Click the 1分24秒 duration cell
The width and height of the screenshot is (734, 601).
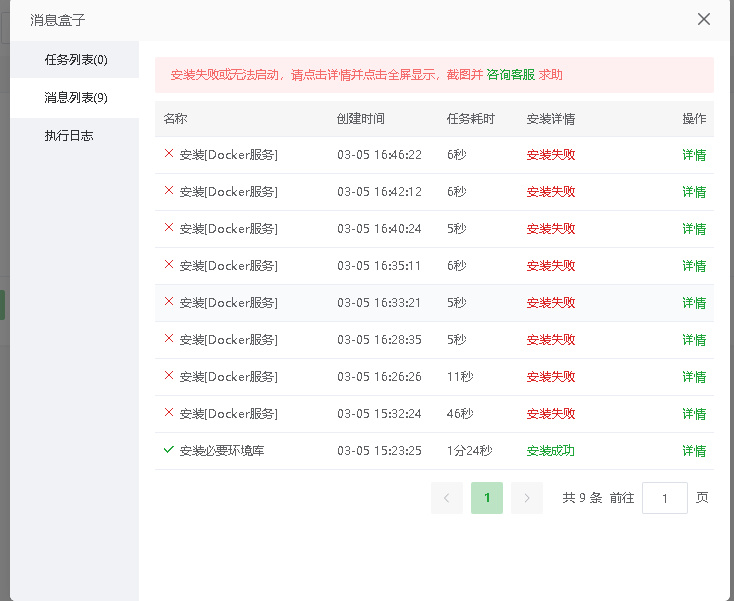470,451
